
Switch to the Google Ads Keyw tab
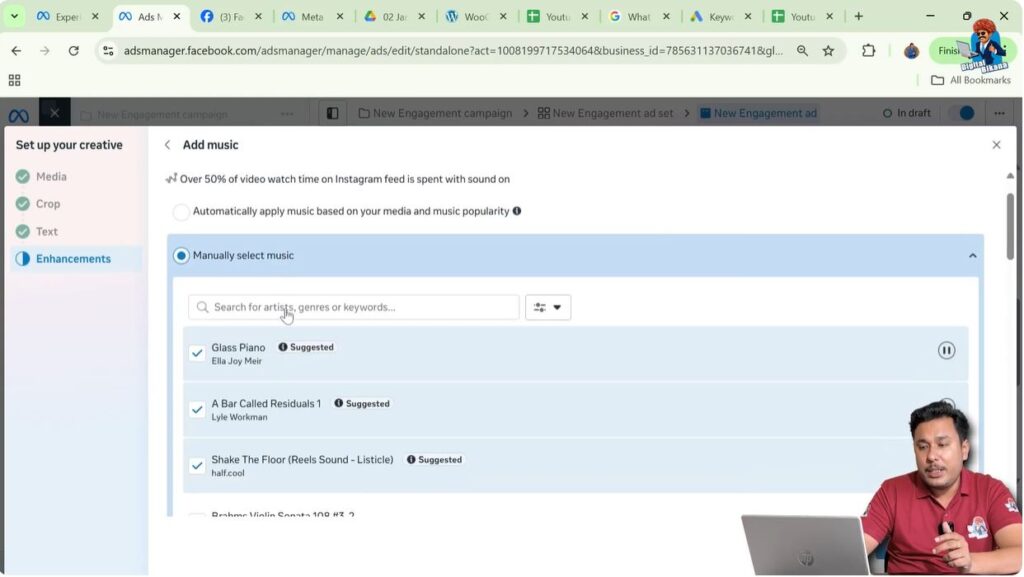720,17
